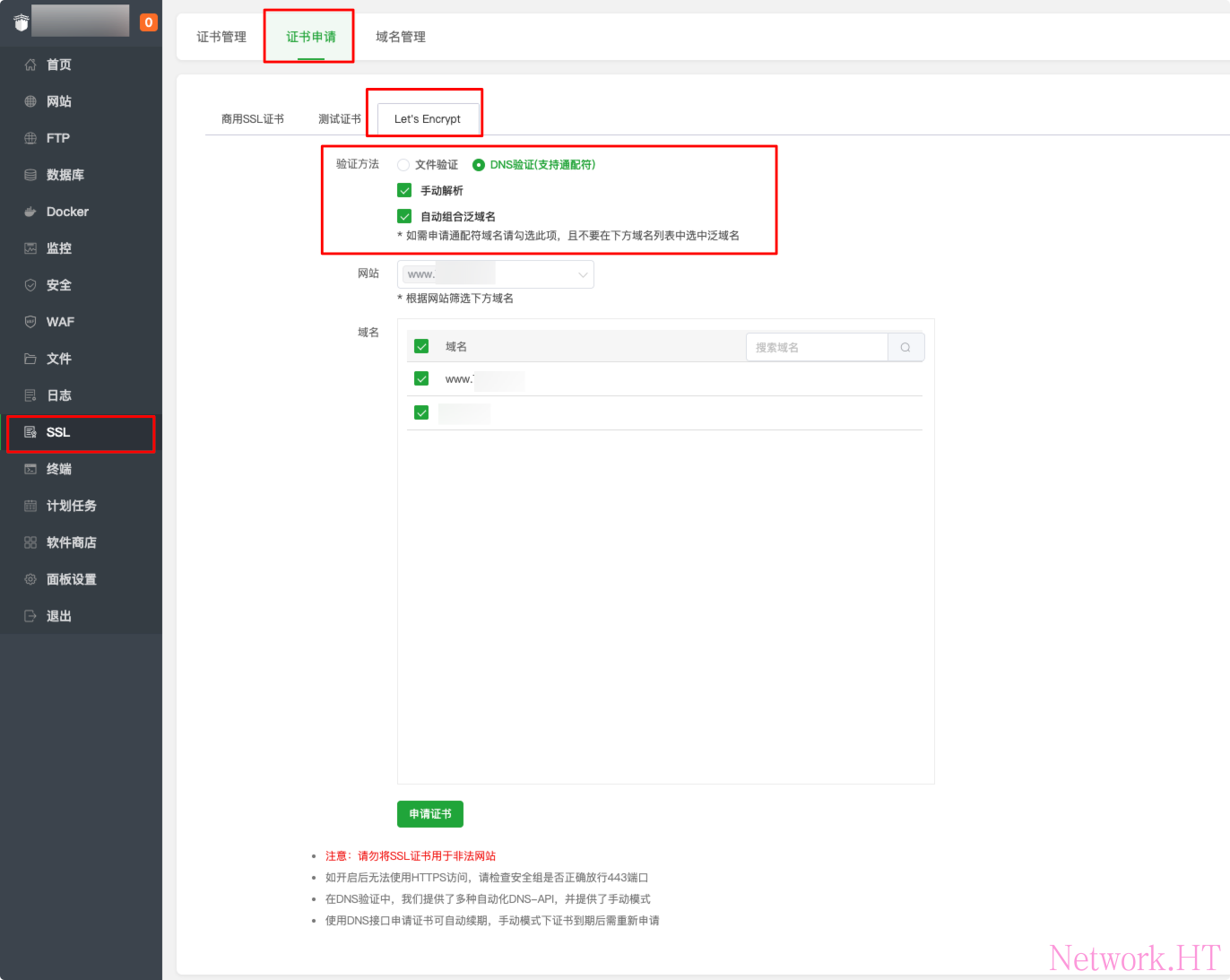The image size is (1230, 980).
Task: Open panel settings gear icon
Action: click(30, 579)
